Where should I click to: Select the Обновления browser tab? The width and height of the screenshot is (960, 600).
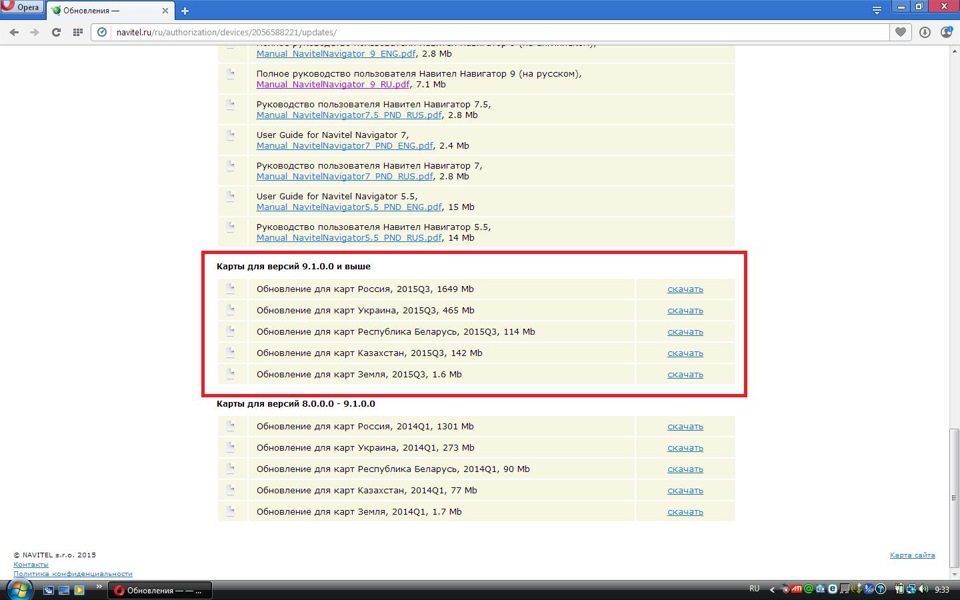[111, 10]
